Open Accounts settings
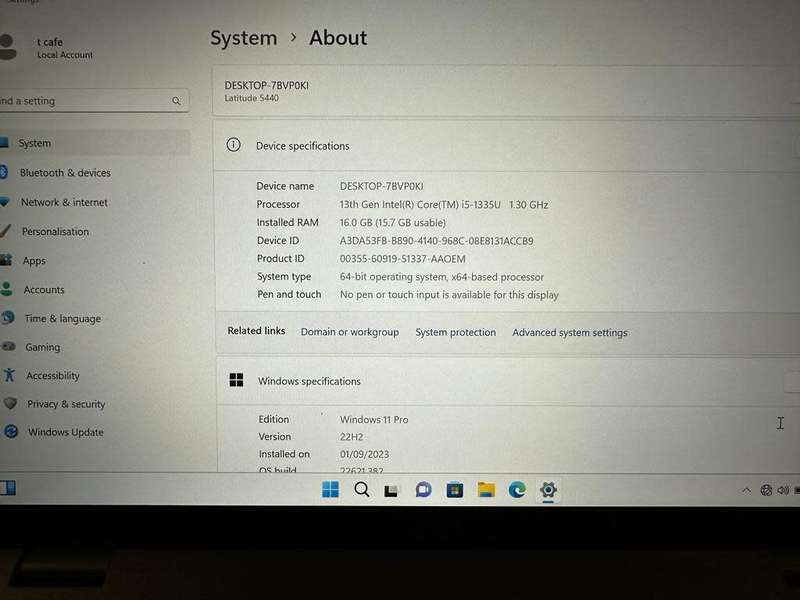The height and width of the screenshot is (600, 800). [x=94, y=290]
